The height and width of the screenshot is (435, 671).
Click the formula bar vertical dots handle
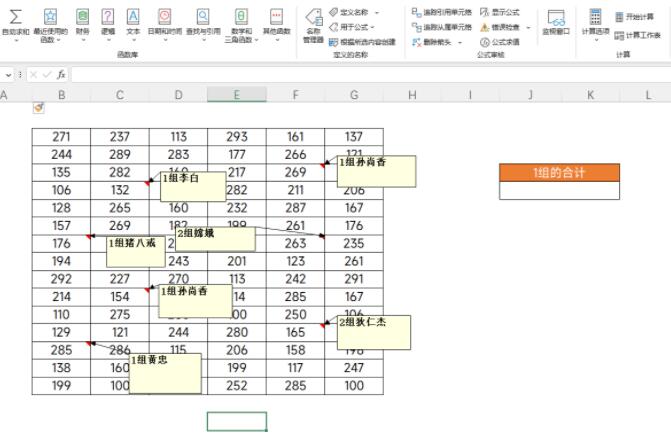20,74
